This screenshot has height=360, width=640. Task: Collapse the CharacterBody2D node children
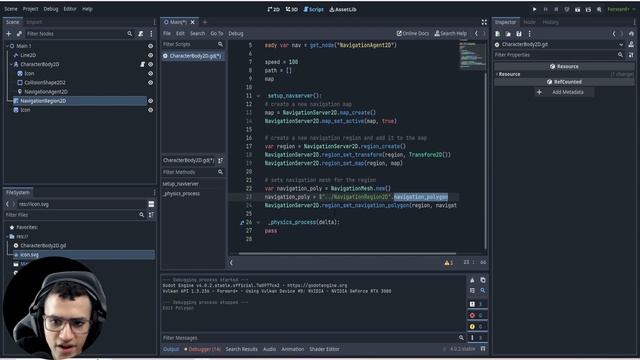click(11, 64)
